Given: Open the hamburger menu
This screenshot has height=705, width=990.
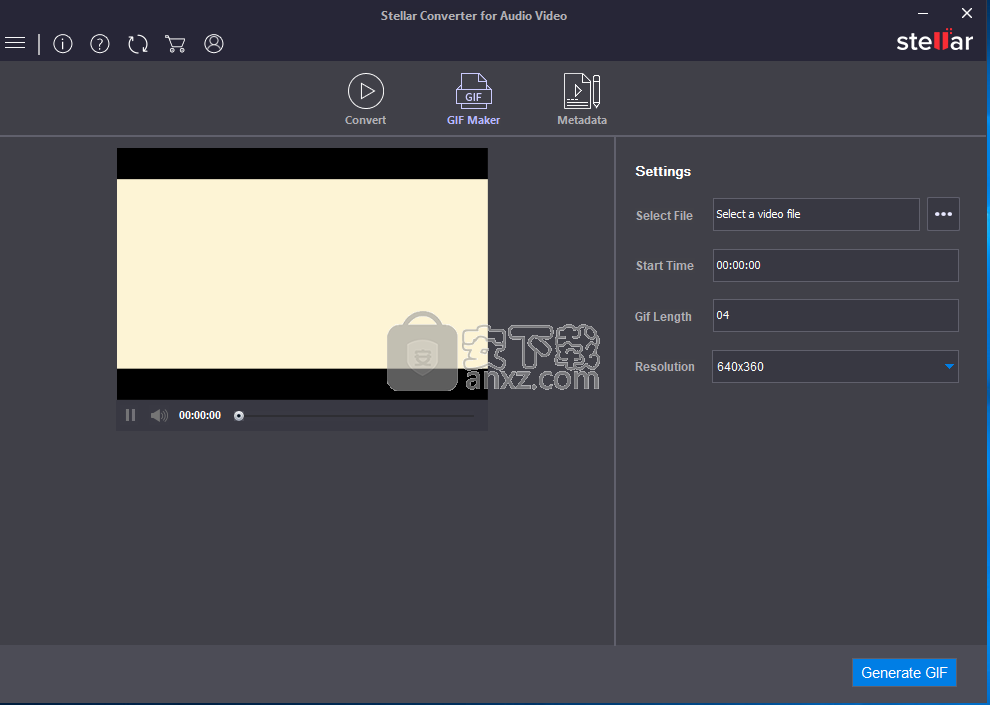Looking at the screenshot, I should point(15,43).
